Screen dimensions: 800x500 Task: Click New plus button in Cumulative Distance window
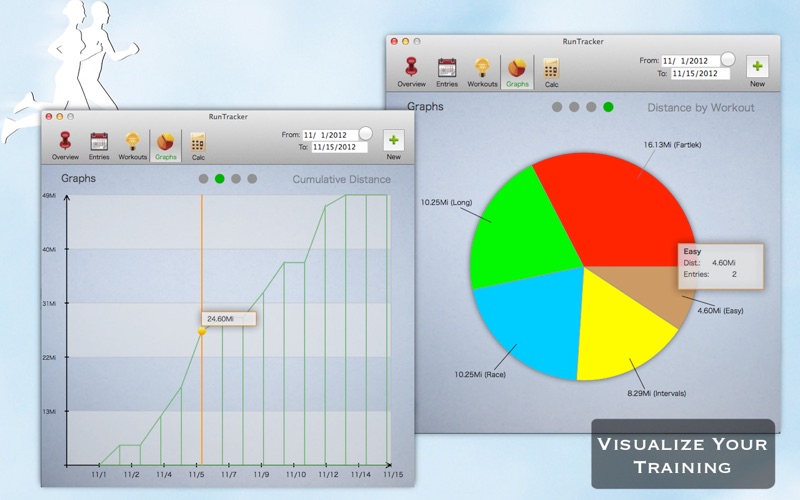click(393, 140)
